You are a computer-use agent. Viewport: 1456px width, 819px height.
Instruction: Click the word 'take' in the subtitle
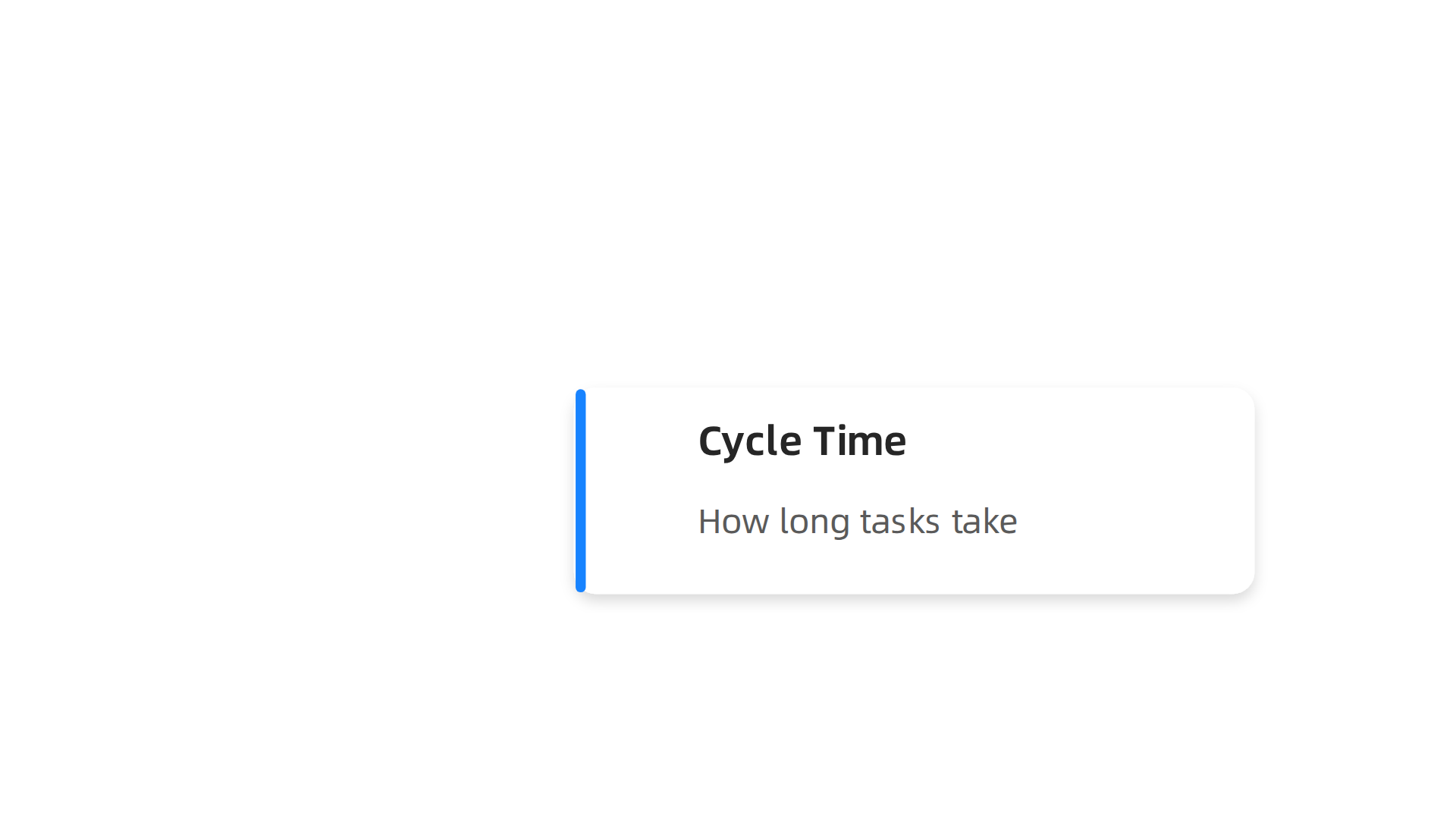[984, 522]
